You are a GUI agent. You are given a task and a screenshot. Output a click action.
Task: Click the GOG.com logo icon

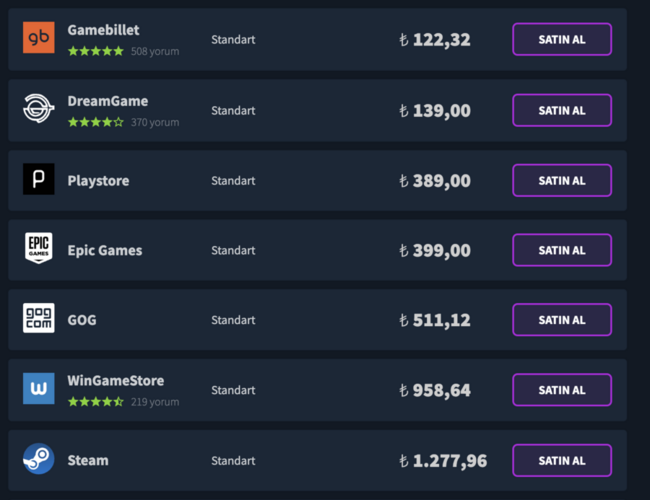click(x=39, y=318)
